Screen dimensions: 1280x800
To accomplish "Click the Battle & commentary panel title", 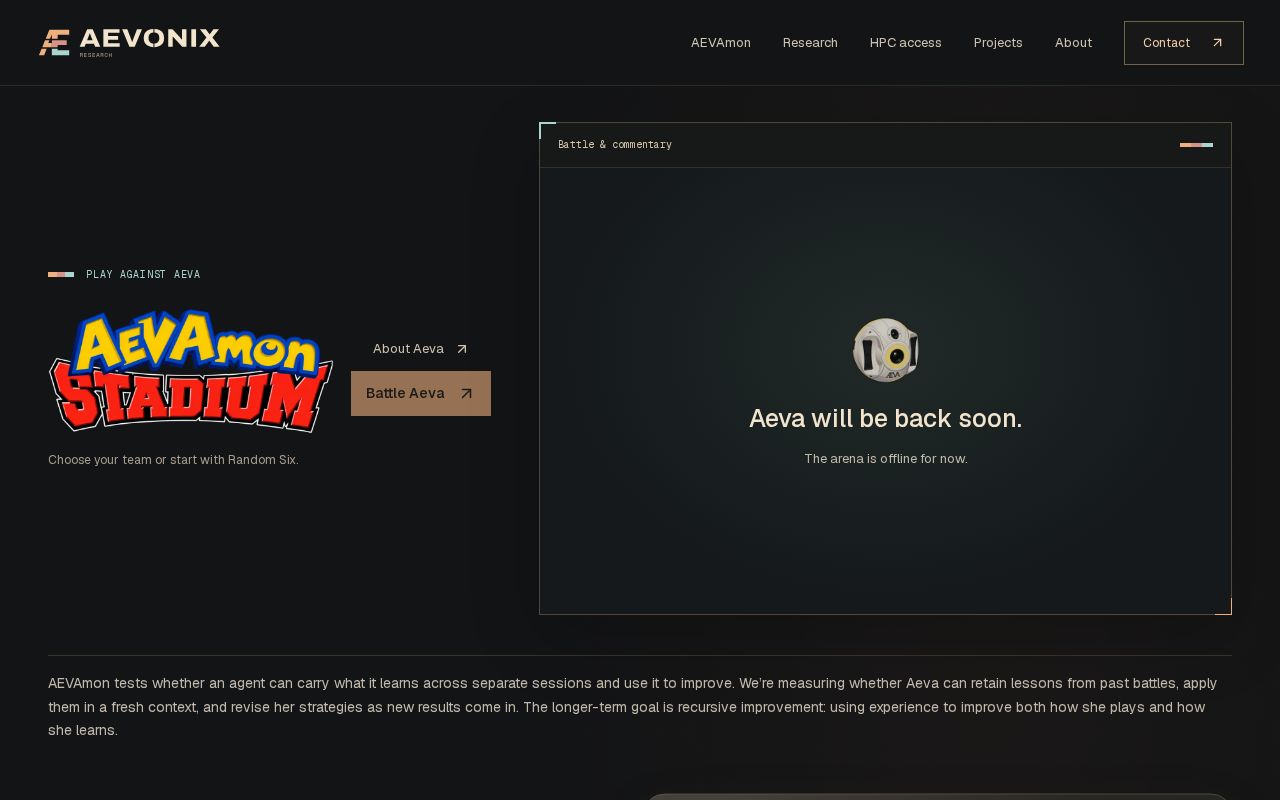I will click(615, 145).
